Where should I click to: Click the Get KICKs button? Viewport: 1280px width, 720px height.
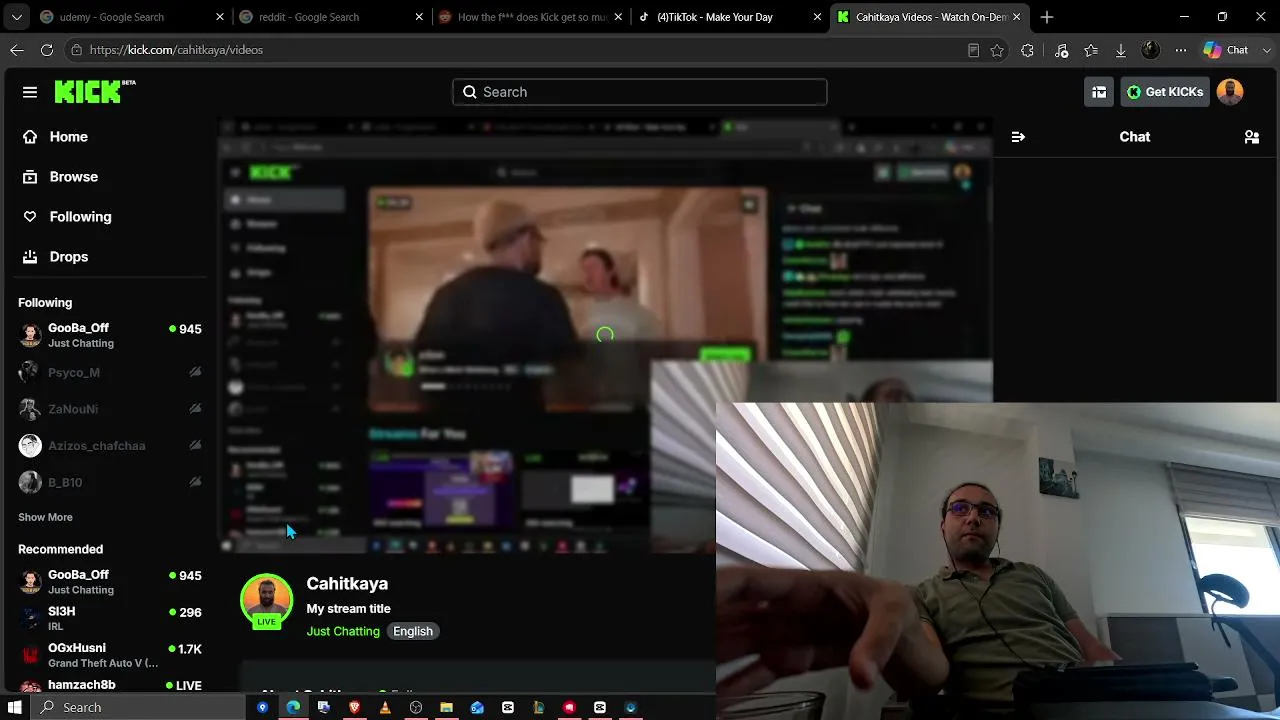click(1165, 92)
